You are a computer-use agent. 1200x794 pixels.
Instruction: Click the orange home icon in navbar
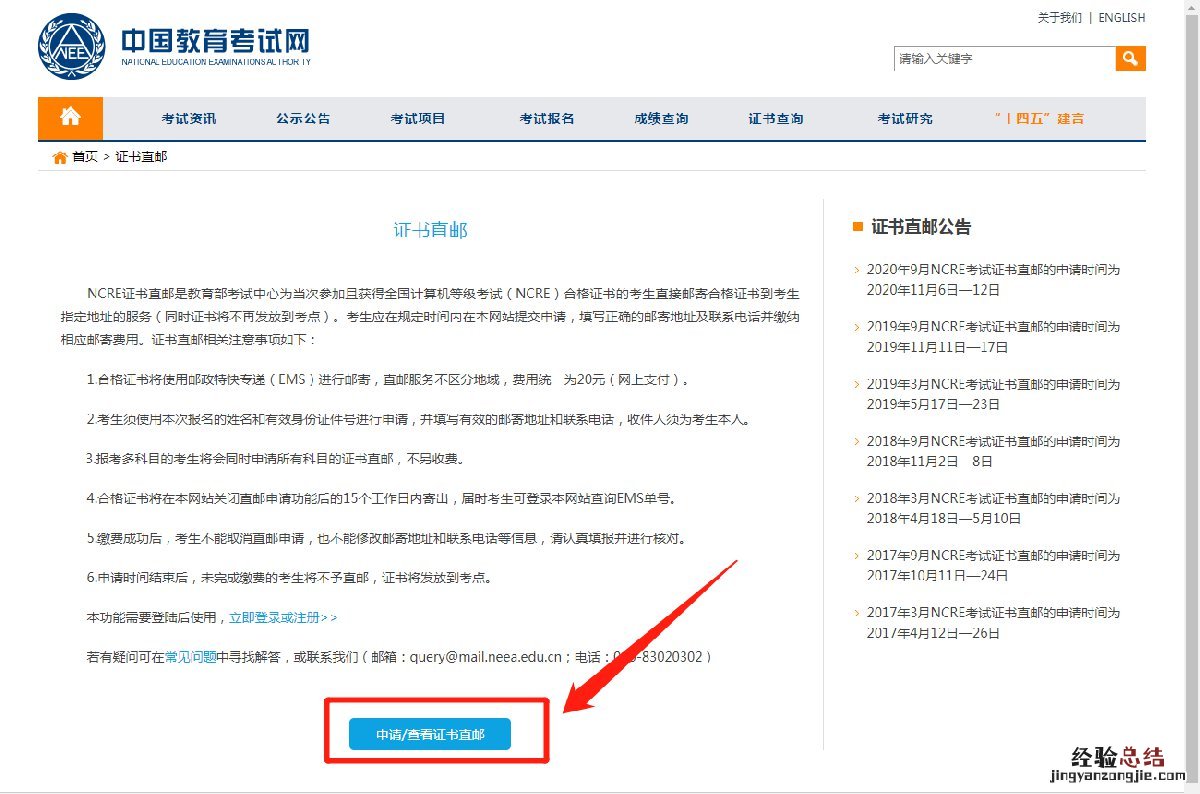[x=70, y=118]
